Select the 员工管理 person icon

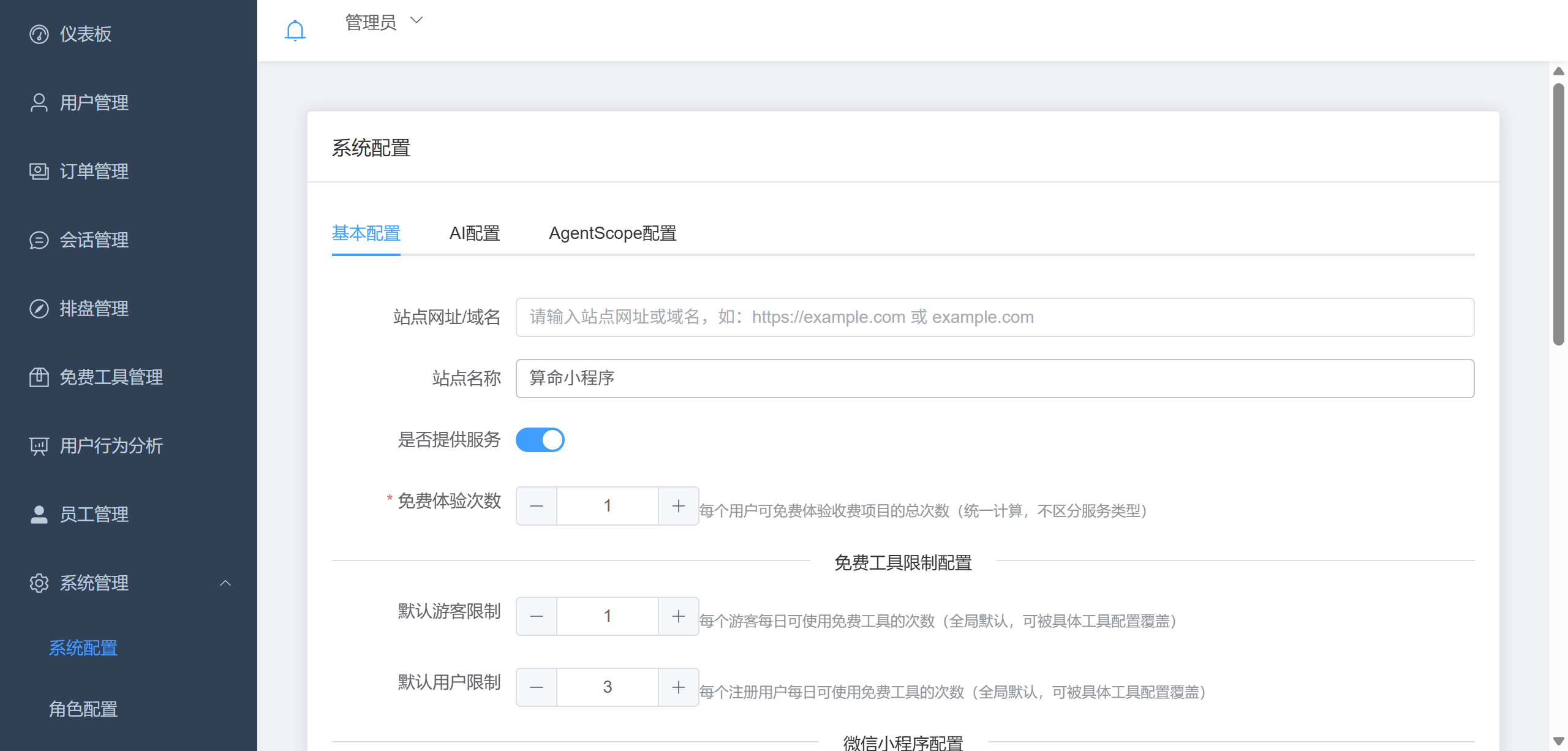click(x=39, y=515)
